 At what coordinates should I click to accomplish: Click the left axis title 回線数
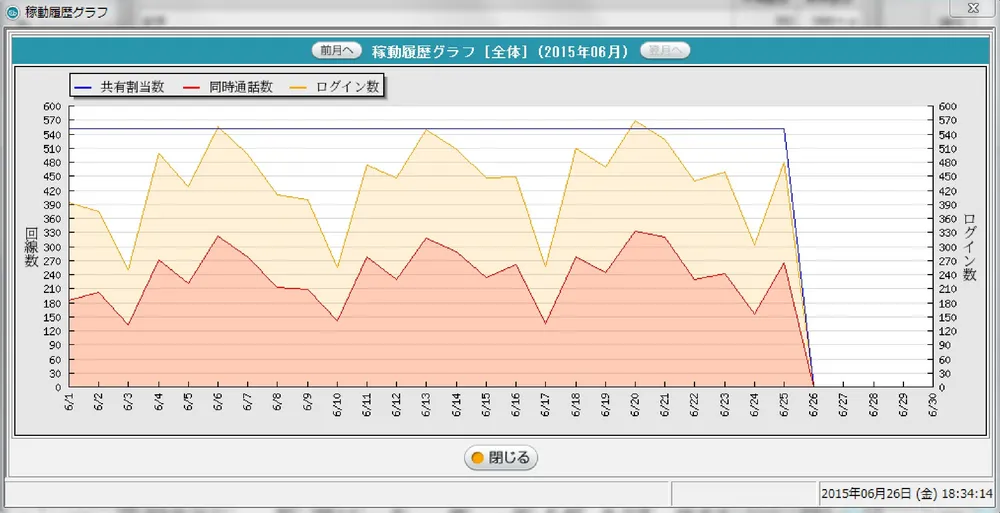[31, 247]
